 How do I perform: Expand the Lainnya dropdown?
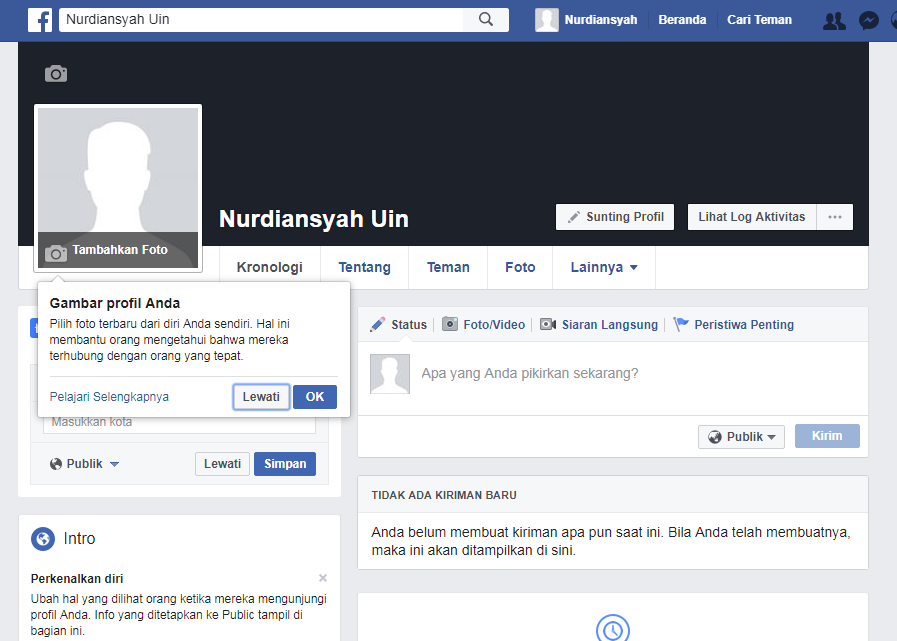point(600,267)
